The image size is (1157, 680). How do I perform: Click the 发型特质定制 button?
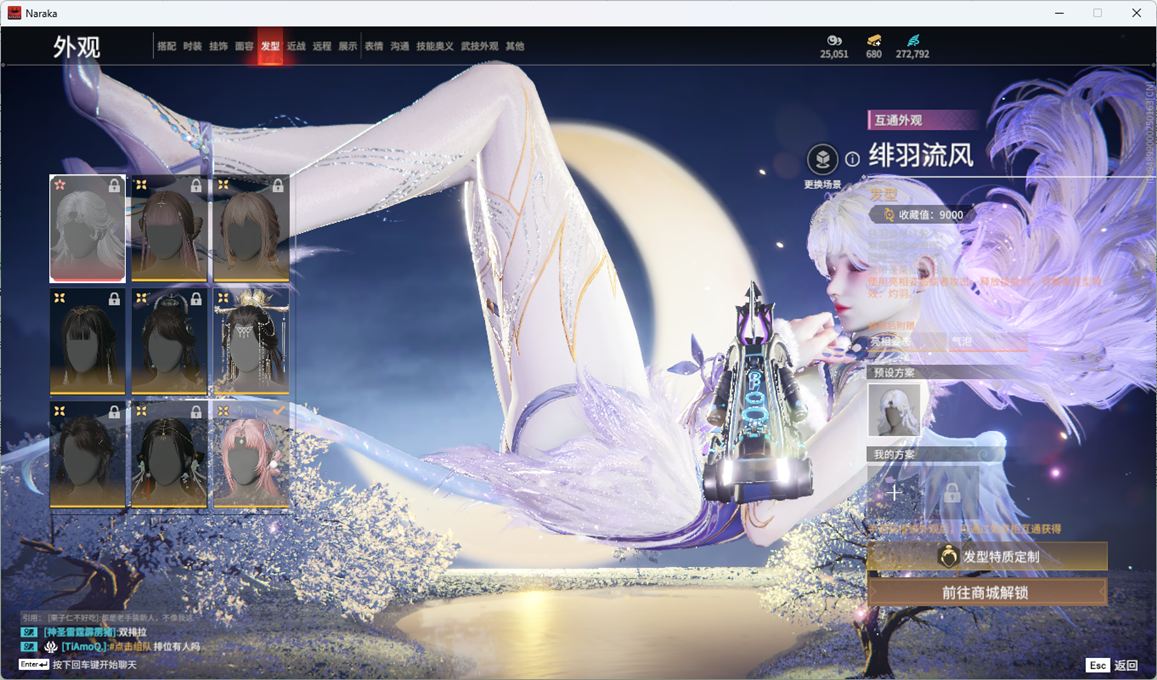[x=987, y=556]
